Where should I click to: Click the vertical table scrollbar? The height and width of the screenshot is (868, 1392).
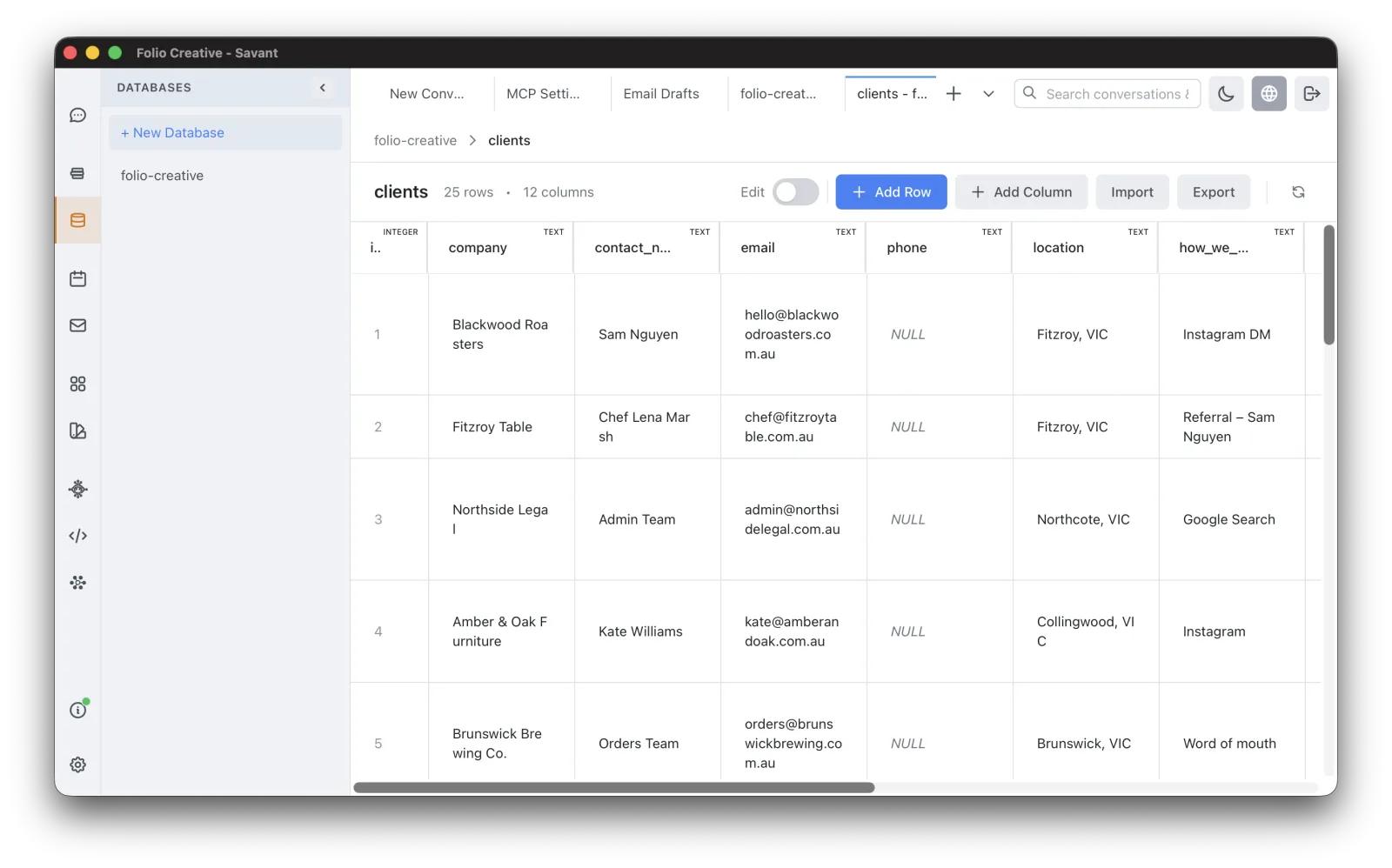click(1328, 284)
